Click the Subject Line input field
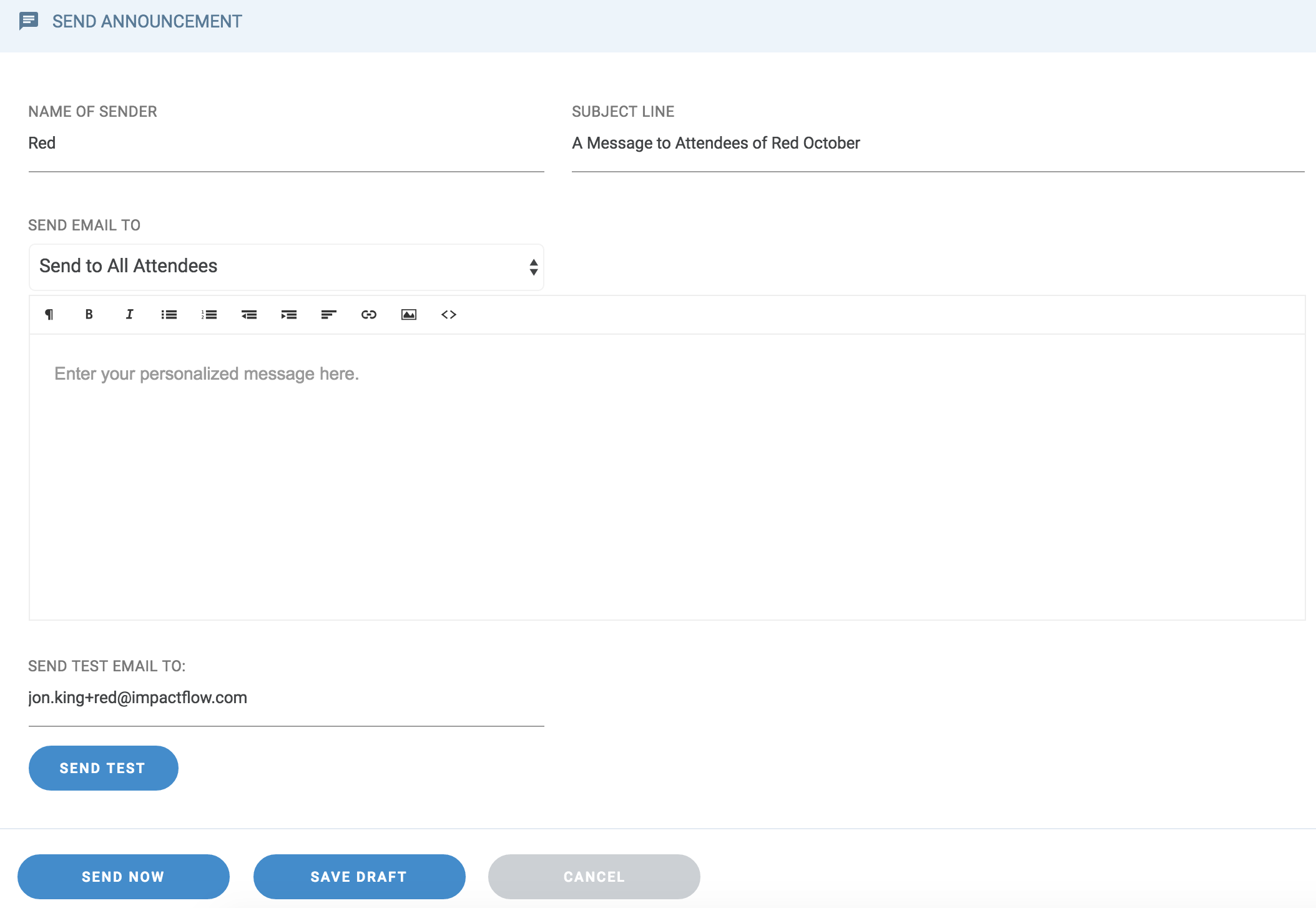 [938, 144]
